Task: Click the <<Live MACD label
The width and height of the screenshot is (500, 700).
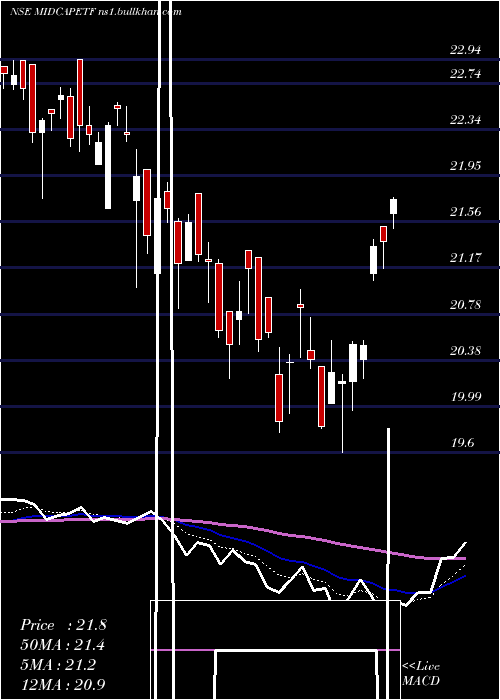Action: click(421, 673)
